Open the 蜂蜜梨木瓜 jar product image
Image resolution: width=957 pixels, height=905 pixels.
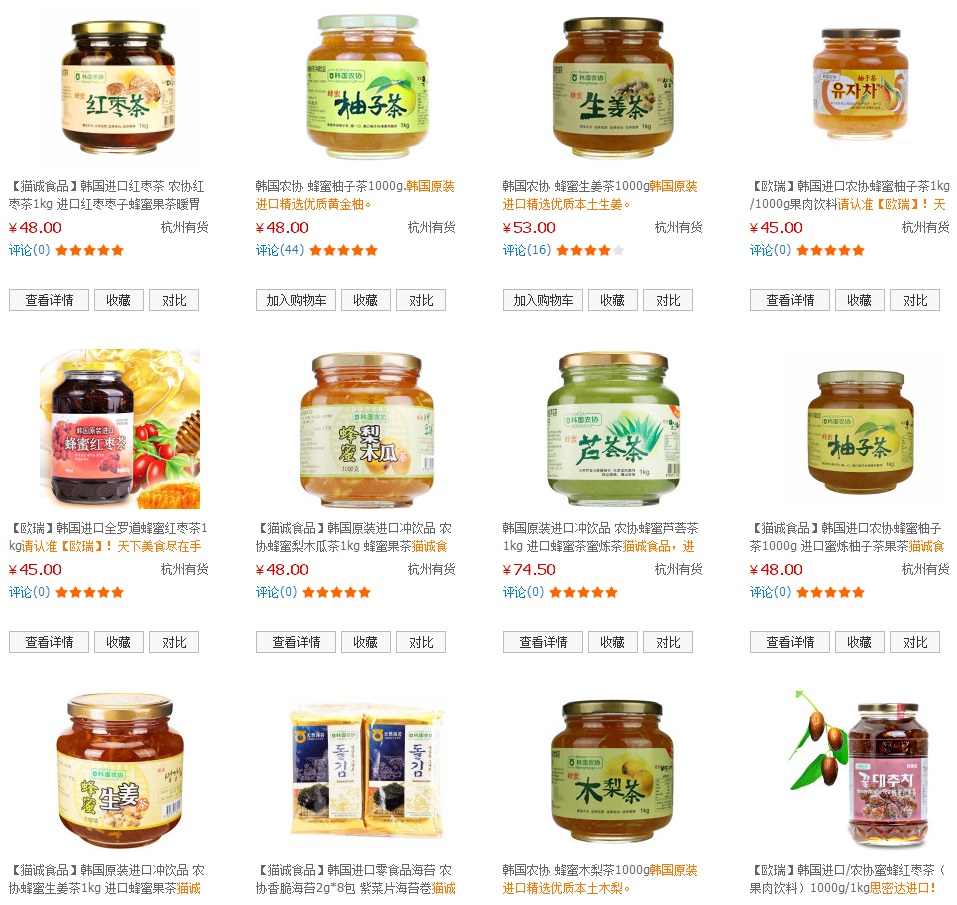tap(367, 430)
